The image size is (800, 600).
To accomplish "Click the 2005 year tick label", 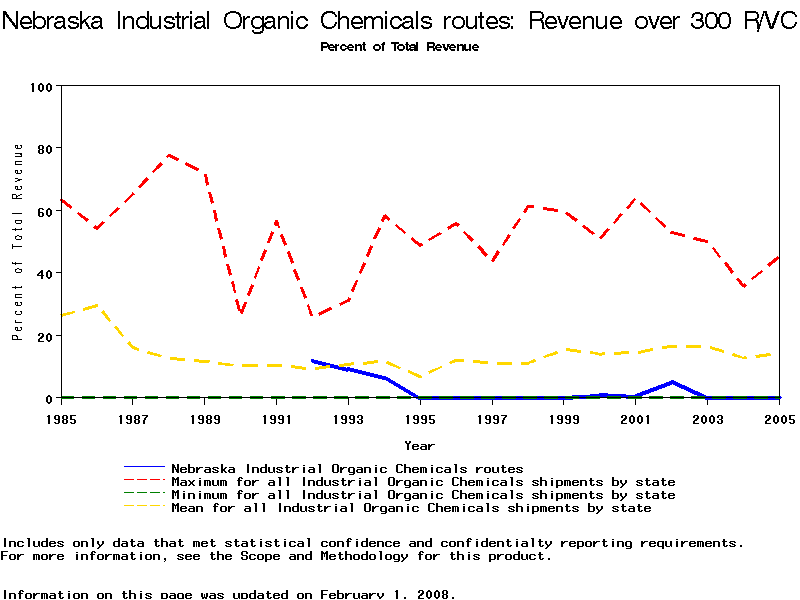I will click(778, 418).
